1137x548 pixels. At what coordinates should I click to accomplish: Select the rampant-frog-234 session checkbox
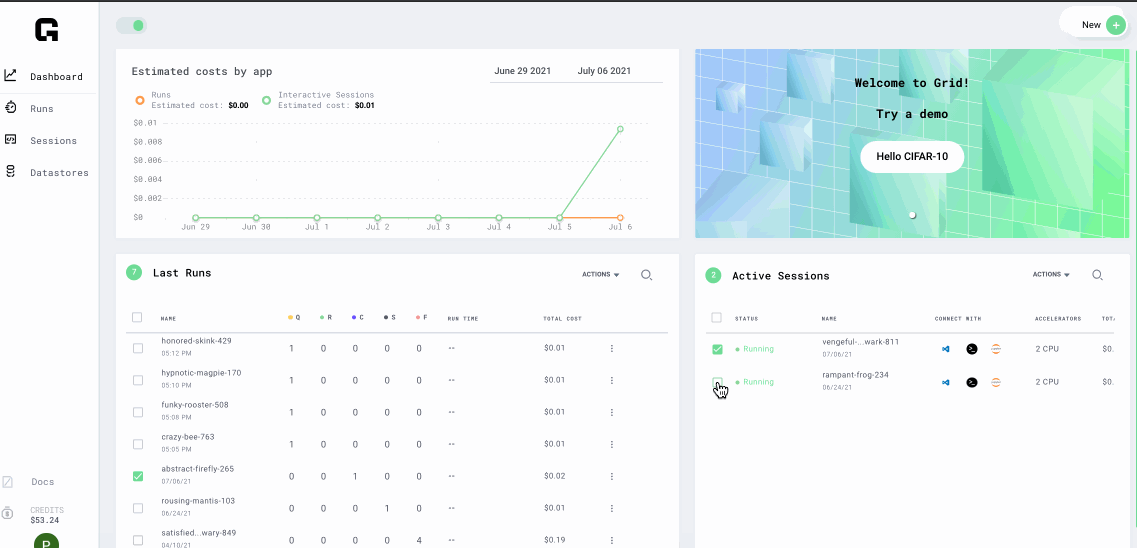click(717, 382)
